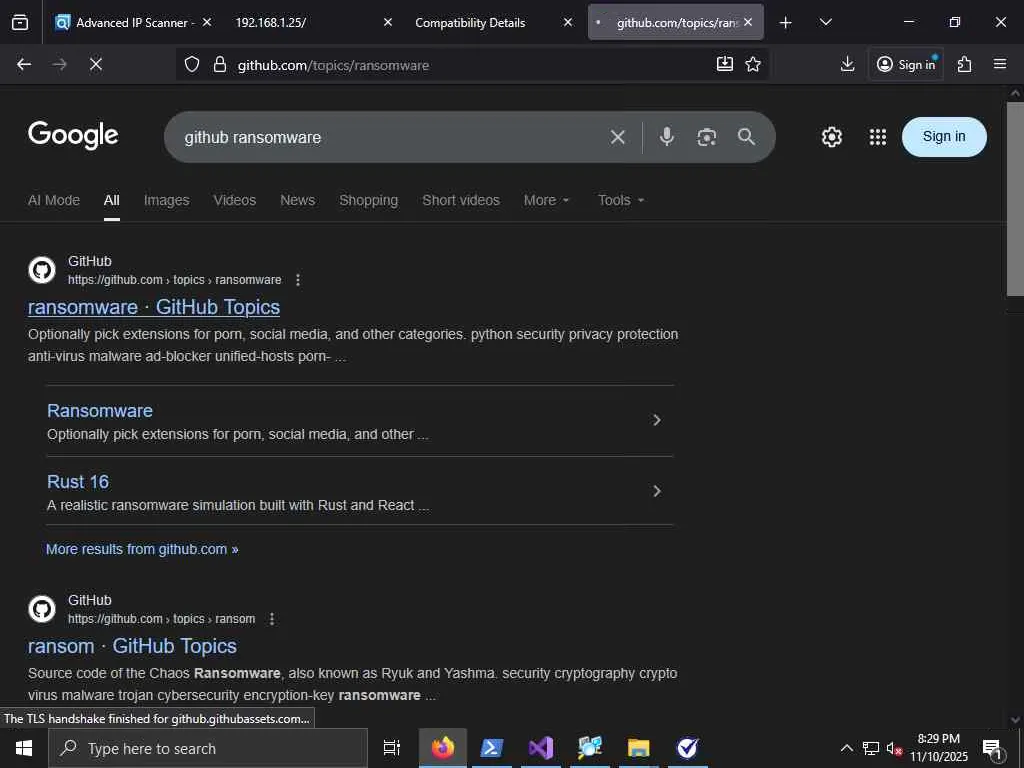Clear the Google search box text
The height and width of the screenshot is (768, 1024).
617,137
